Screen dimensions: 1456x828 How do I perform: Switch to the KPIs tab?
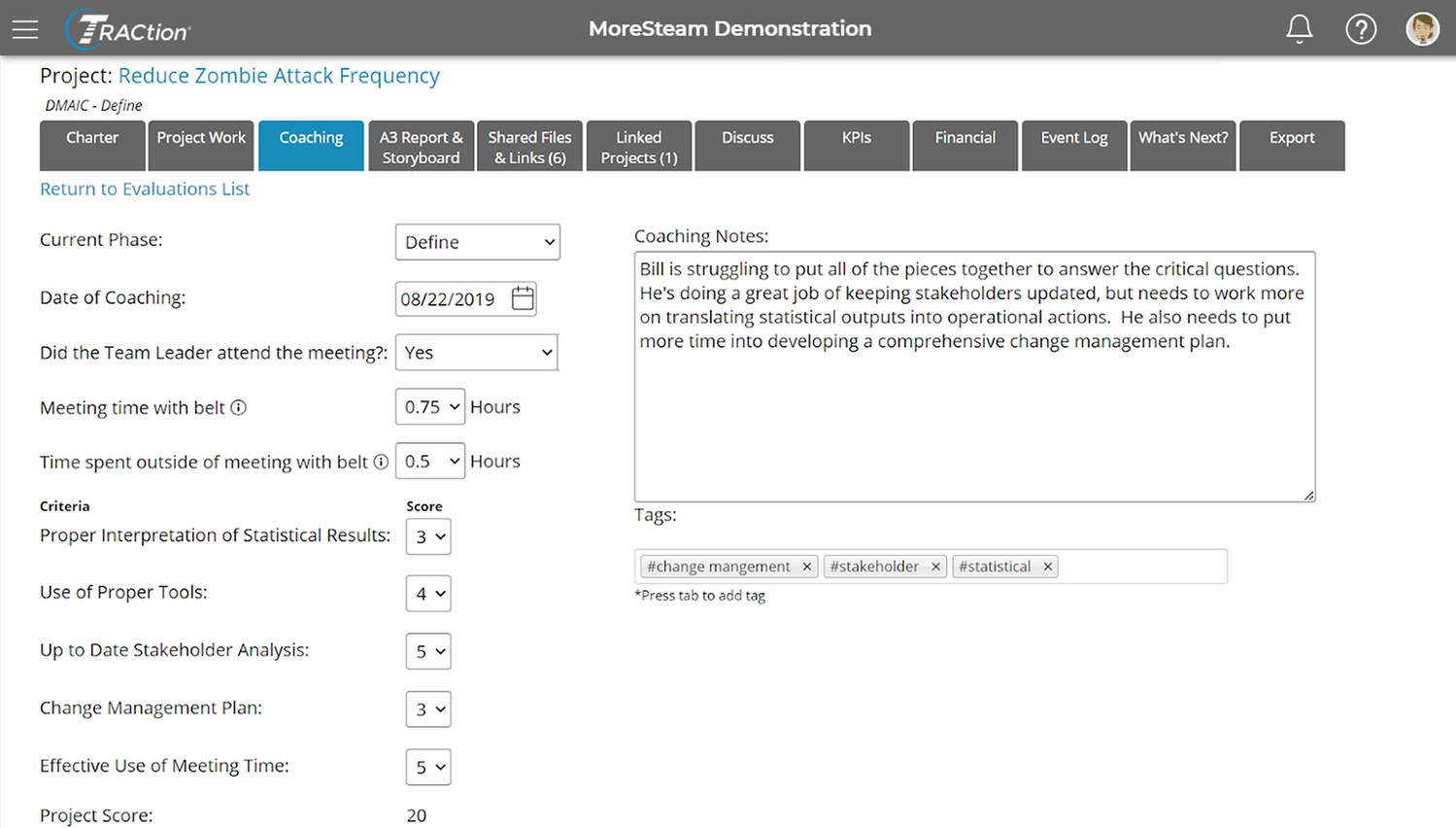(856, 146)
